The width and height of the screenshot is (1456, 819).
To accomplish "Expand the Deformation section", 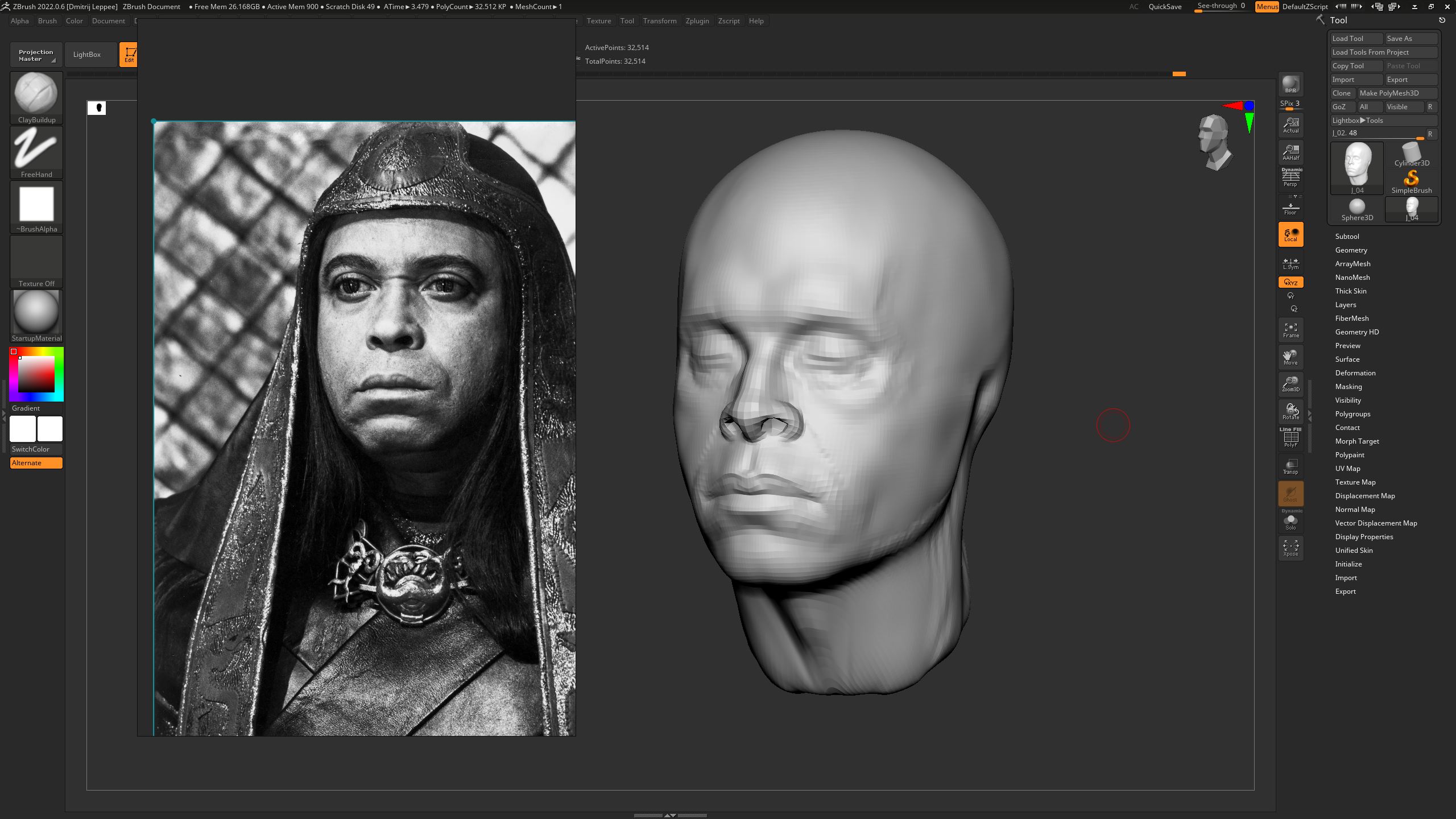I will (1355, 373).
